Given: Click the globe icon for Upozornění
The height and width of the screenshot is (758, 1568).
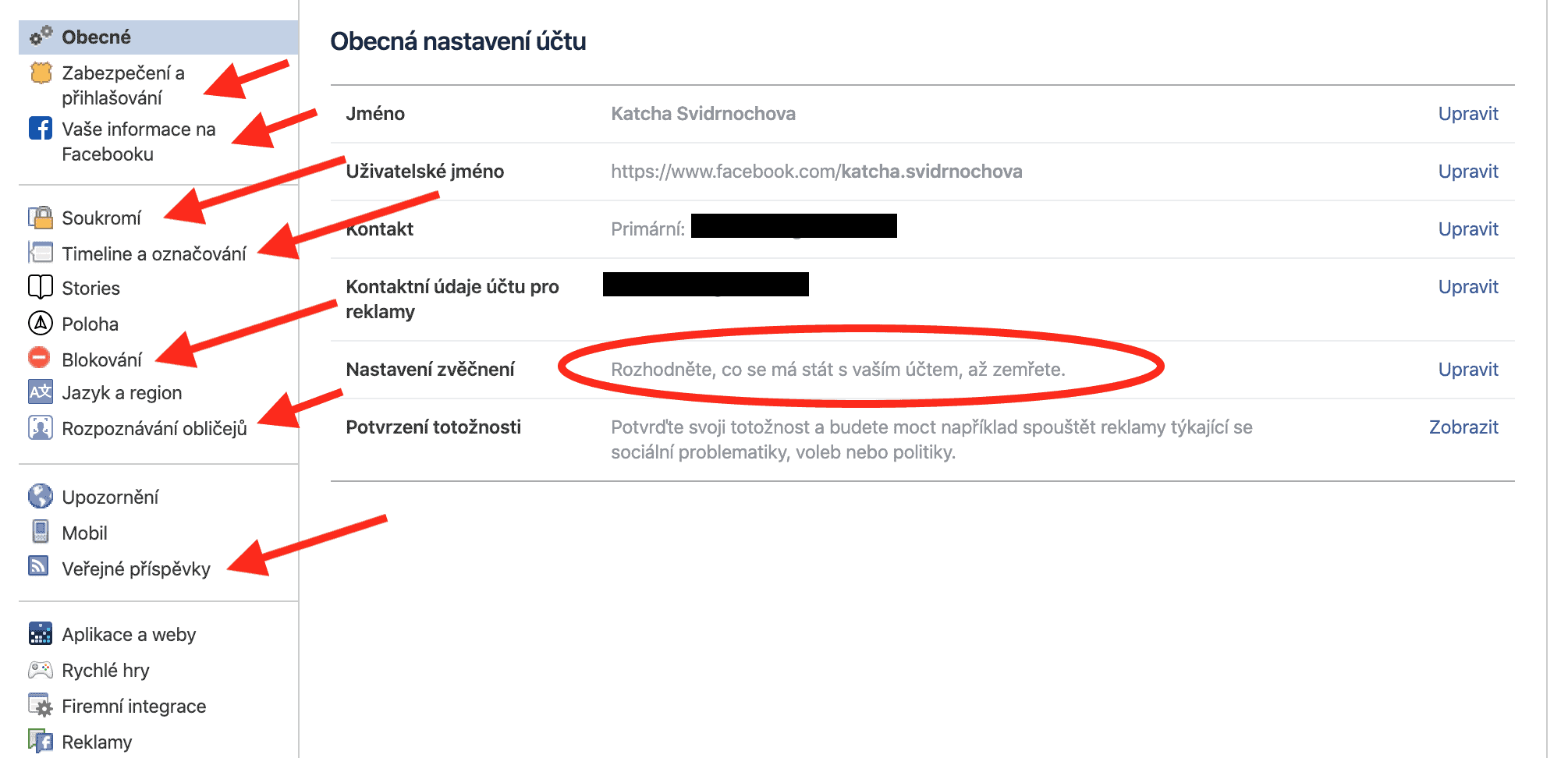Looking at the screenshot, I should [x=41, y=496].
